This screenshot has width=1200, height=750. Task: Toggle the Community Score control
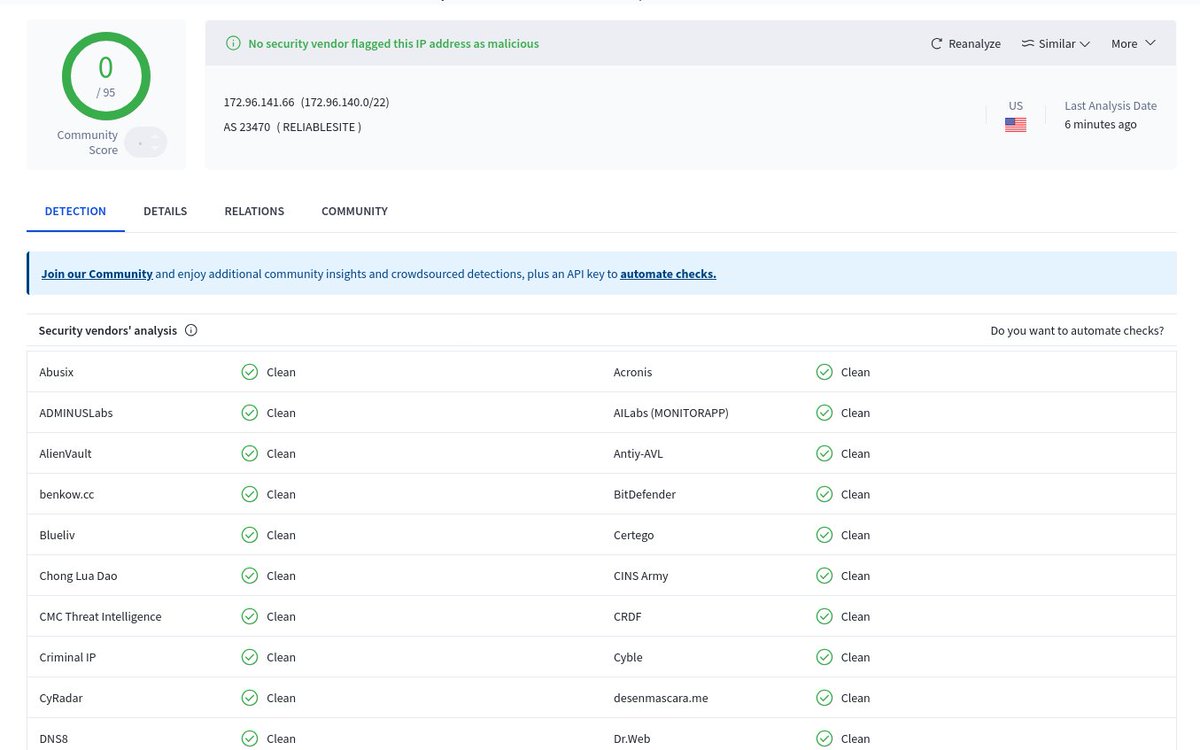147,143
